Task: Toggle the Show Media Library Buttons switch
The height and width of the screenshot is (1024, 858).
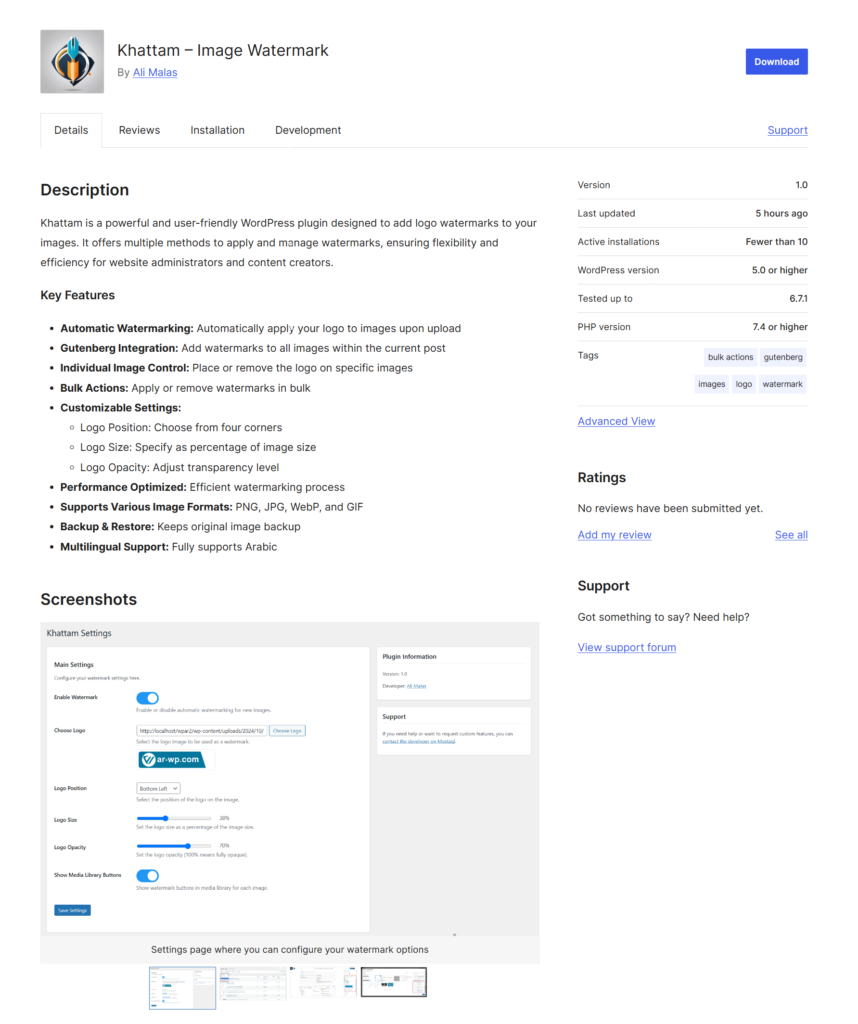Action: [147, 876]
